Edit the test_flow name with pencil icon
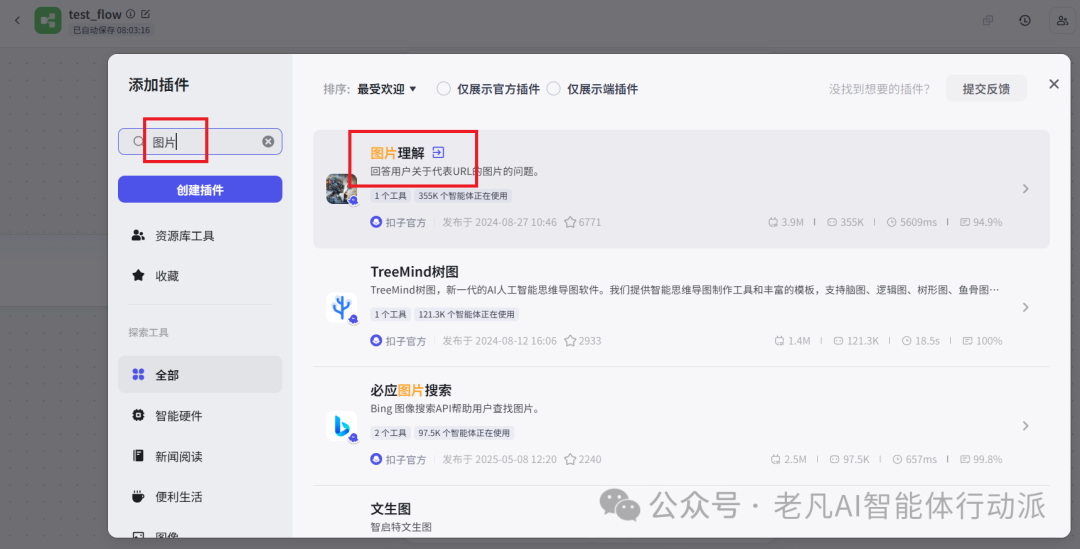 point(145,14)
